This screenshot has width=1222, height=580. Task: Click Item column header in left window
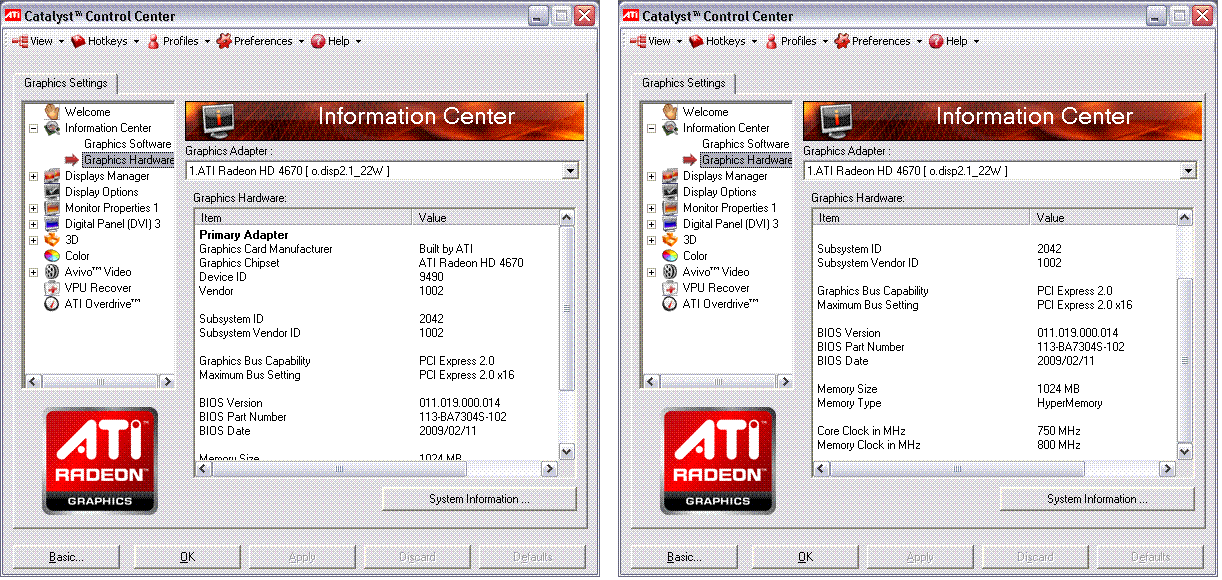[304, 217]
